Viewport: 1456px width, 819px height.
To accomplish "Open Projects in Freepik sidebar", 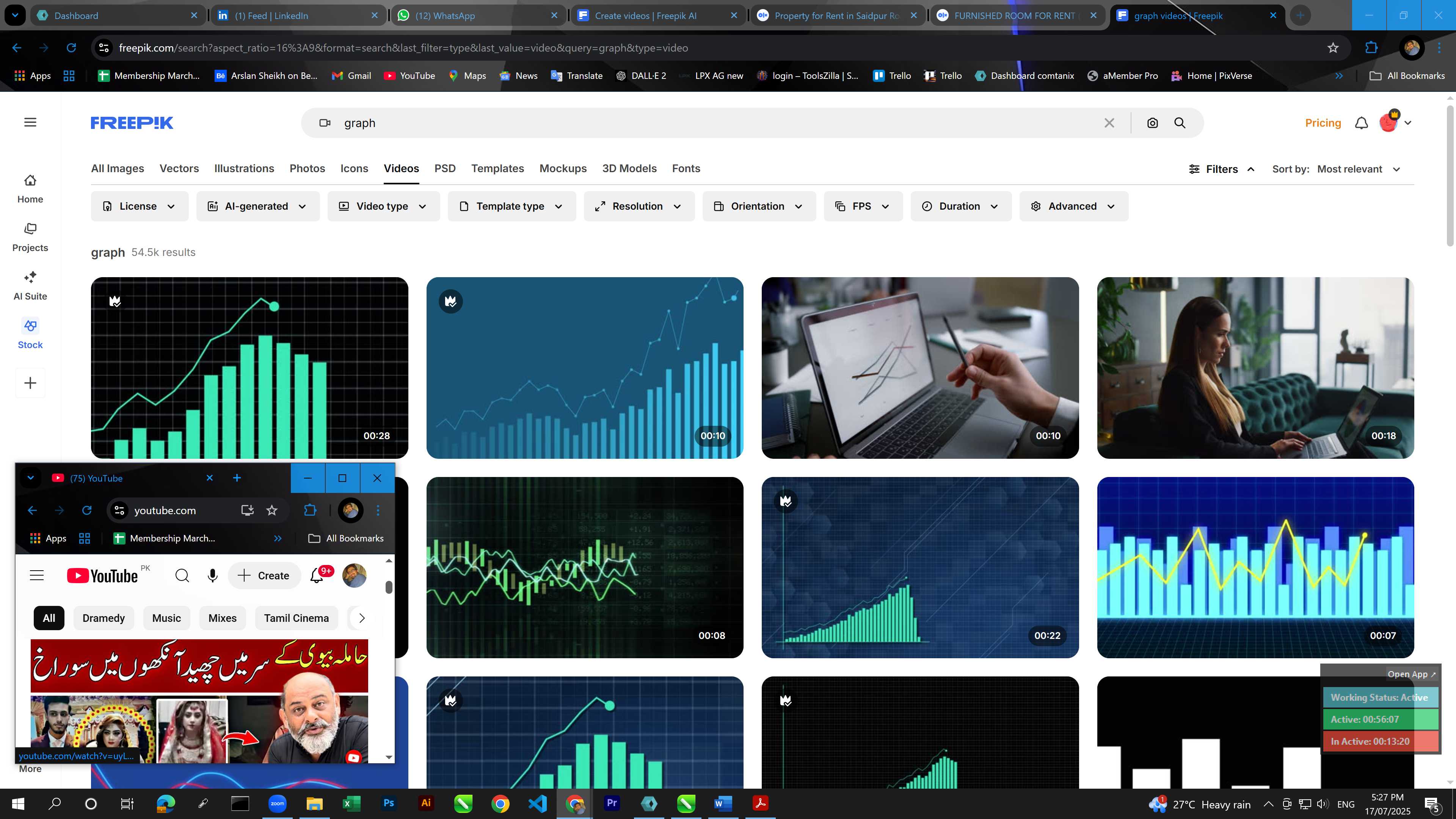I will click(x=30, y=237).
